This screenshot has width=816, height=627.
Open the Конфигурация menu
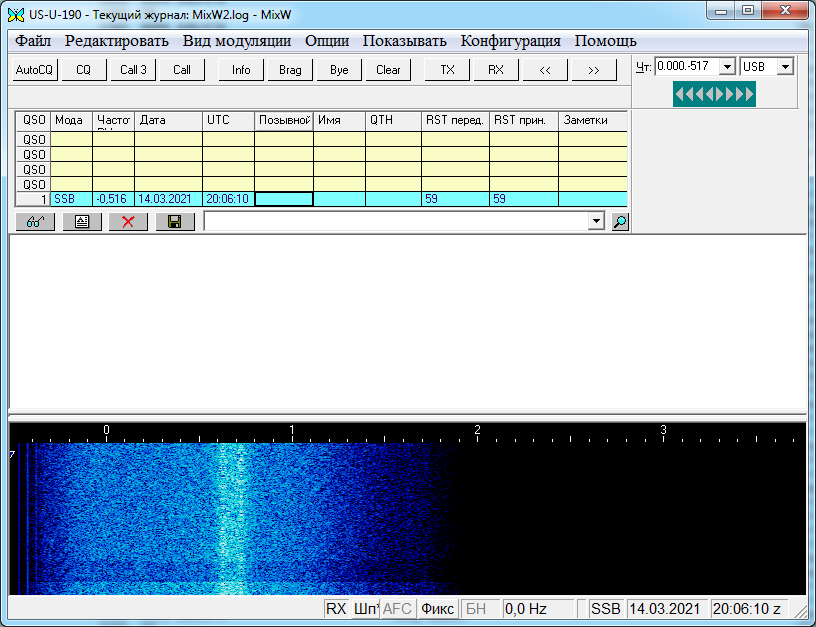pos(511,41)
